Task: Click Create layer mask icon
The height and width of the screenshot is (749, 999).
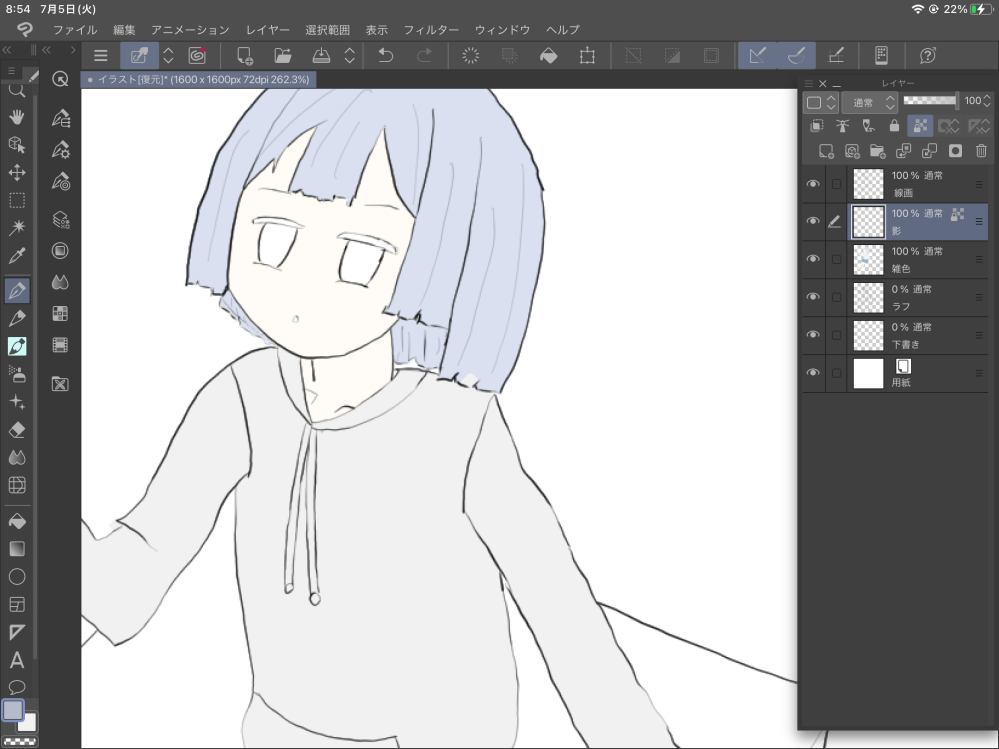Action: (955, 151)
